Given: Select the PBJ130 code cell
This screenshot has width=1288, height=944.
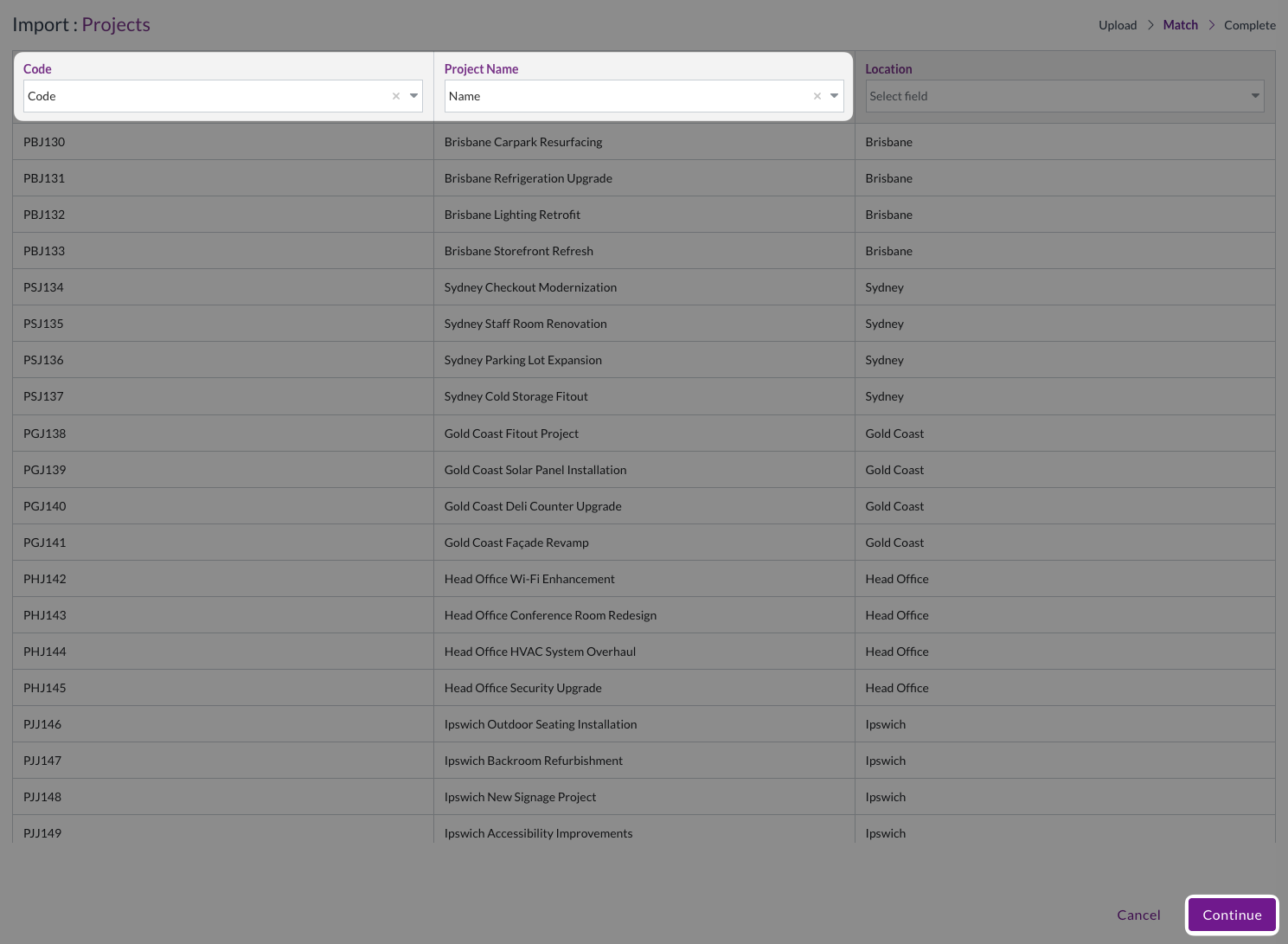Looking at the screenshot, I should 44,142.
